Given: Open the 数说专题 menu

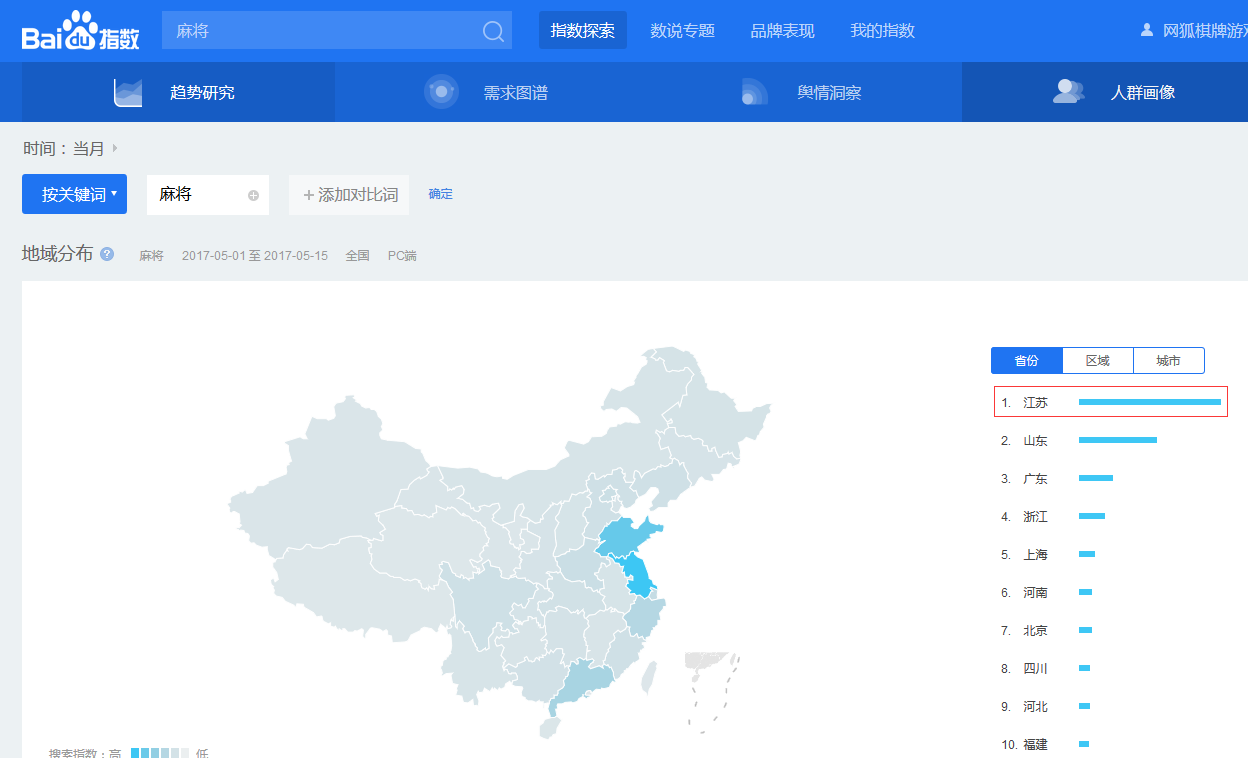Looking at the screenshot, I should [x=682, y=31].
